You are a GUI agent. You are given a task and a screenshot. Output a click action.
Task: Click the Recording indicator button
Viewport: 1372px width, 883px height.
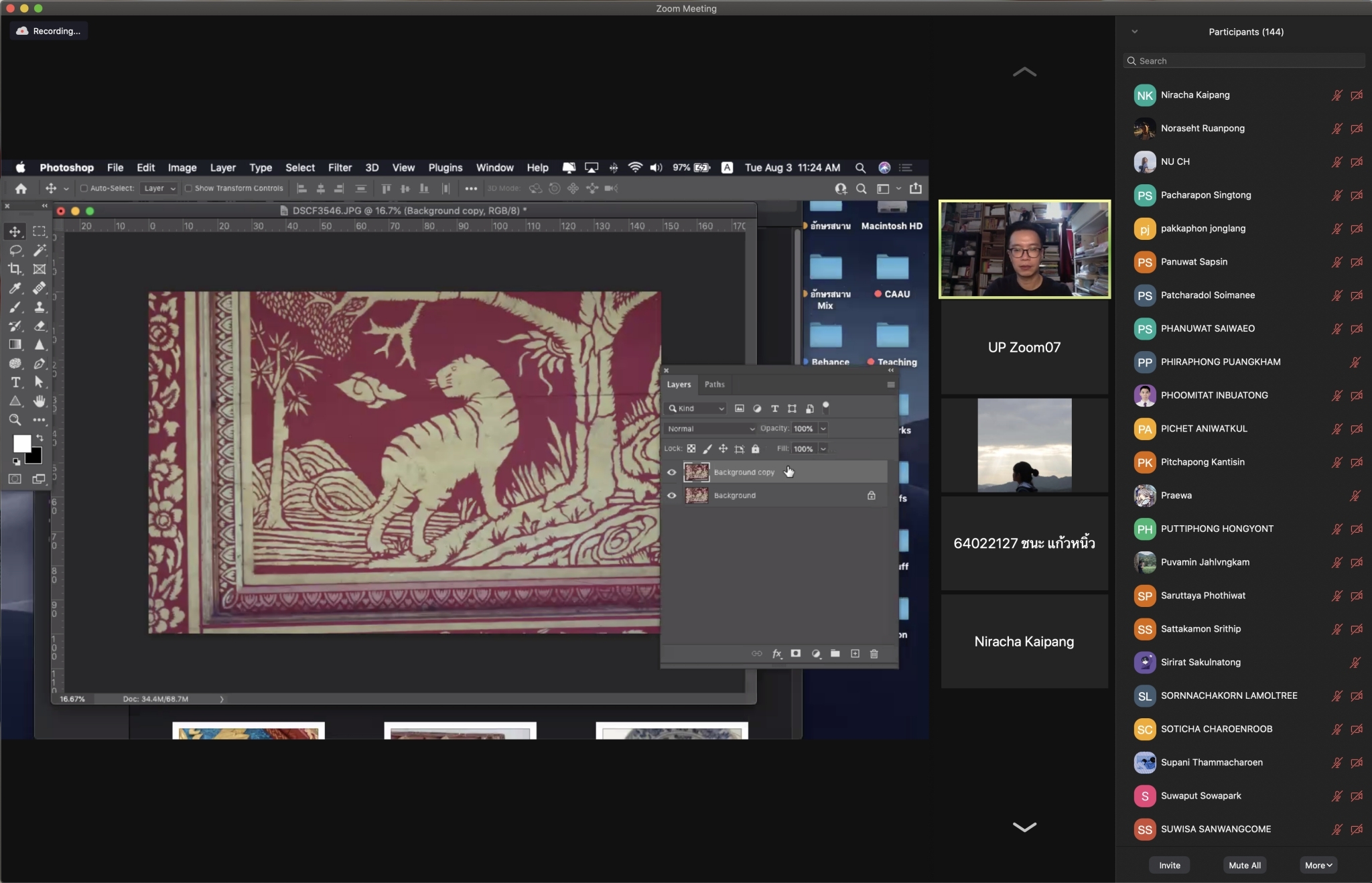pyautogui.click(x=48, y=31)
